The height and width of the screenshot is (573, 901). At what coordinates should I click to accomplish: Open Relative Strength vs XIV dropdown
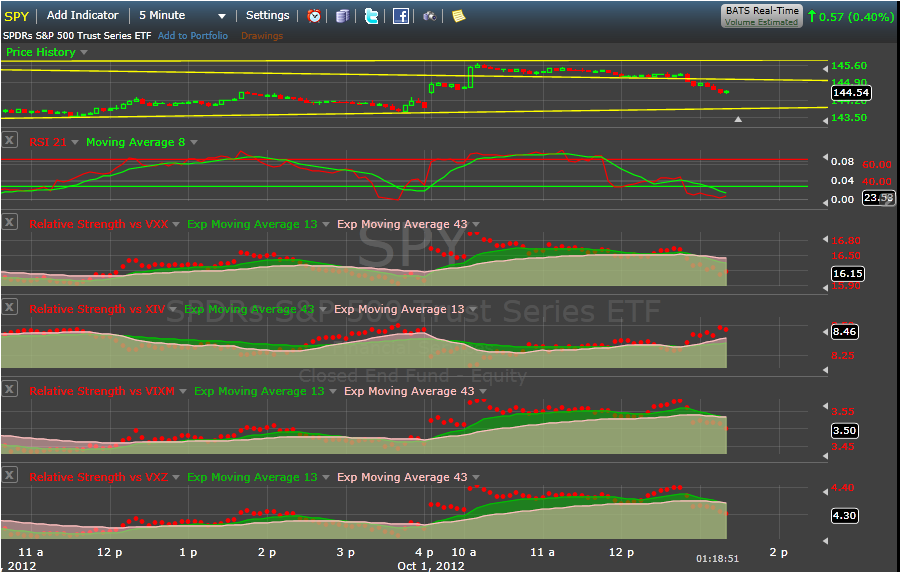173,310
